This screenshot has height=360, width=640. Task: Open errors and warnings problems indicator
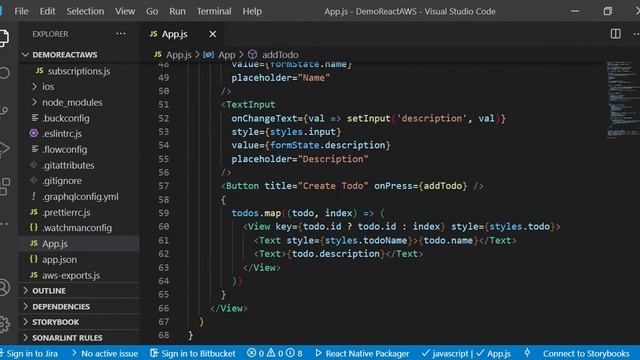tap(275, 353)
